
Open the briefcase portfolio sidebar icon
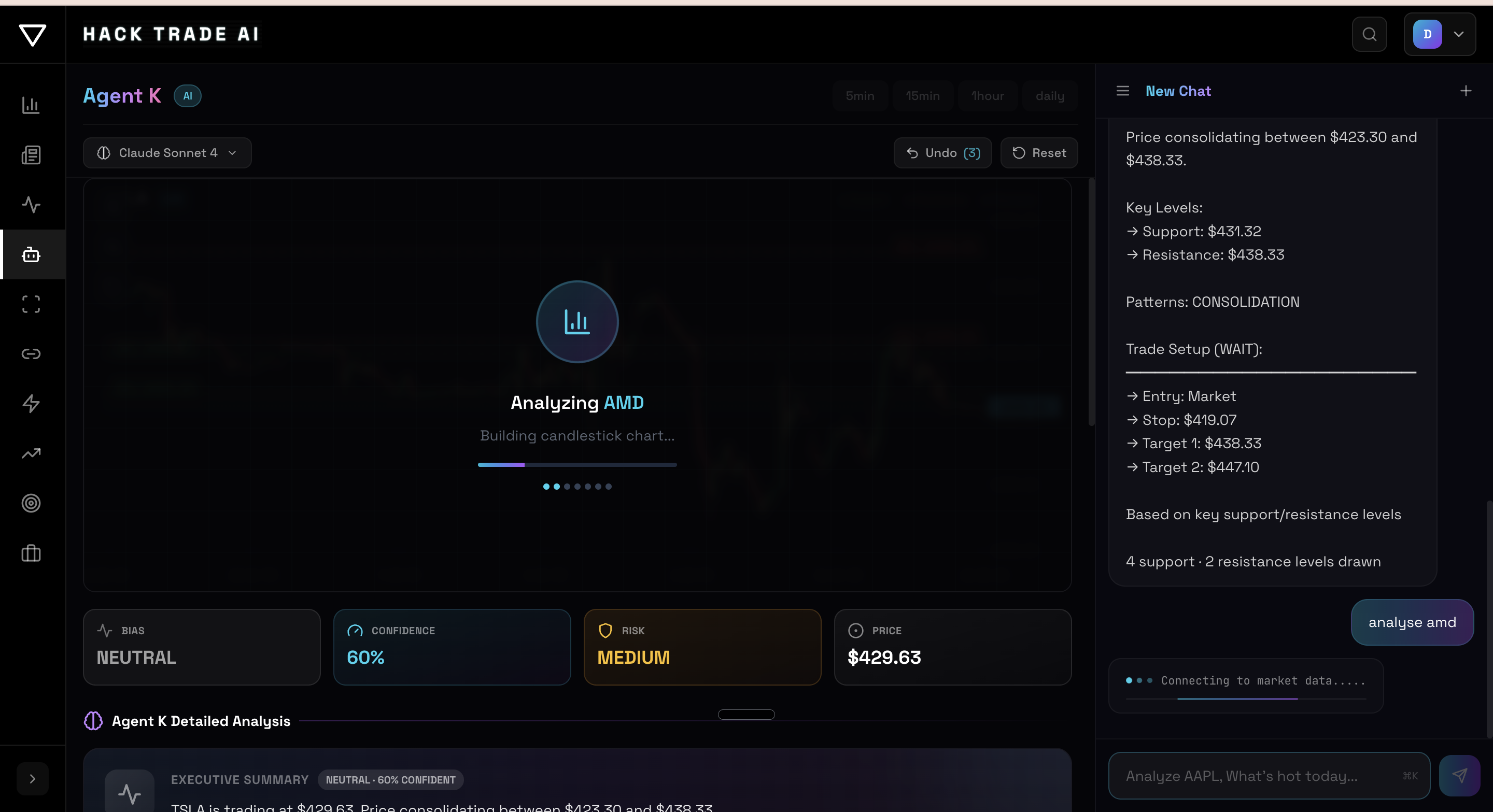click(31, 553)
